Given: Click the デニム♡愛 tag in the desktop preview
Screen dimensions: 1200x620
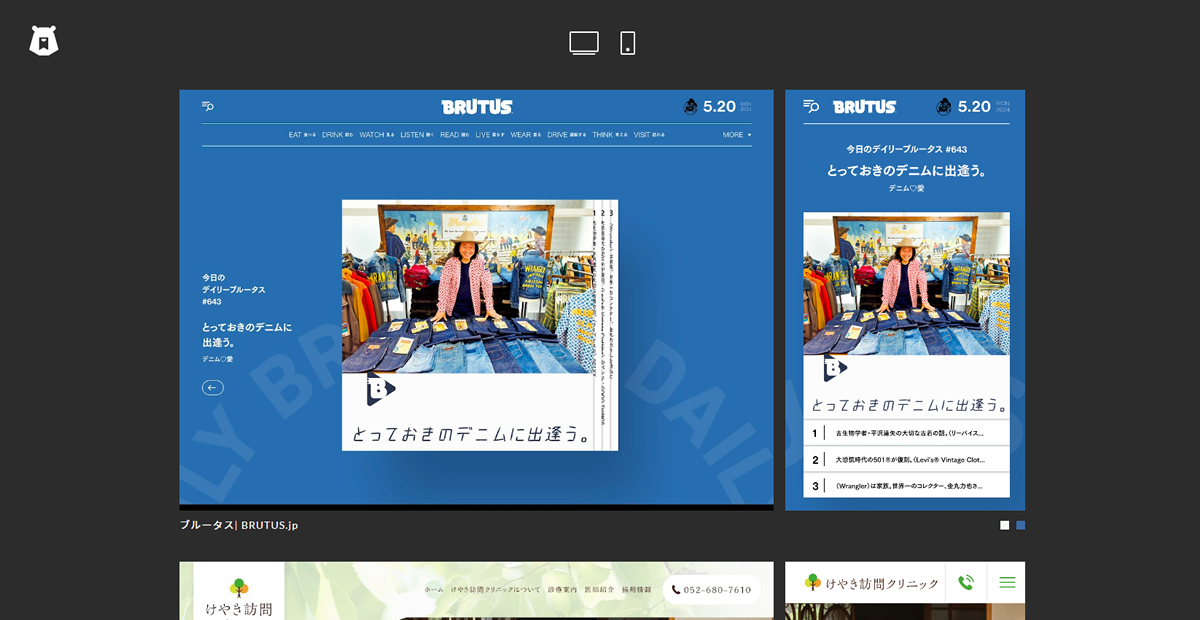Looking at the screenshot, I should tap(217, 359).
